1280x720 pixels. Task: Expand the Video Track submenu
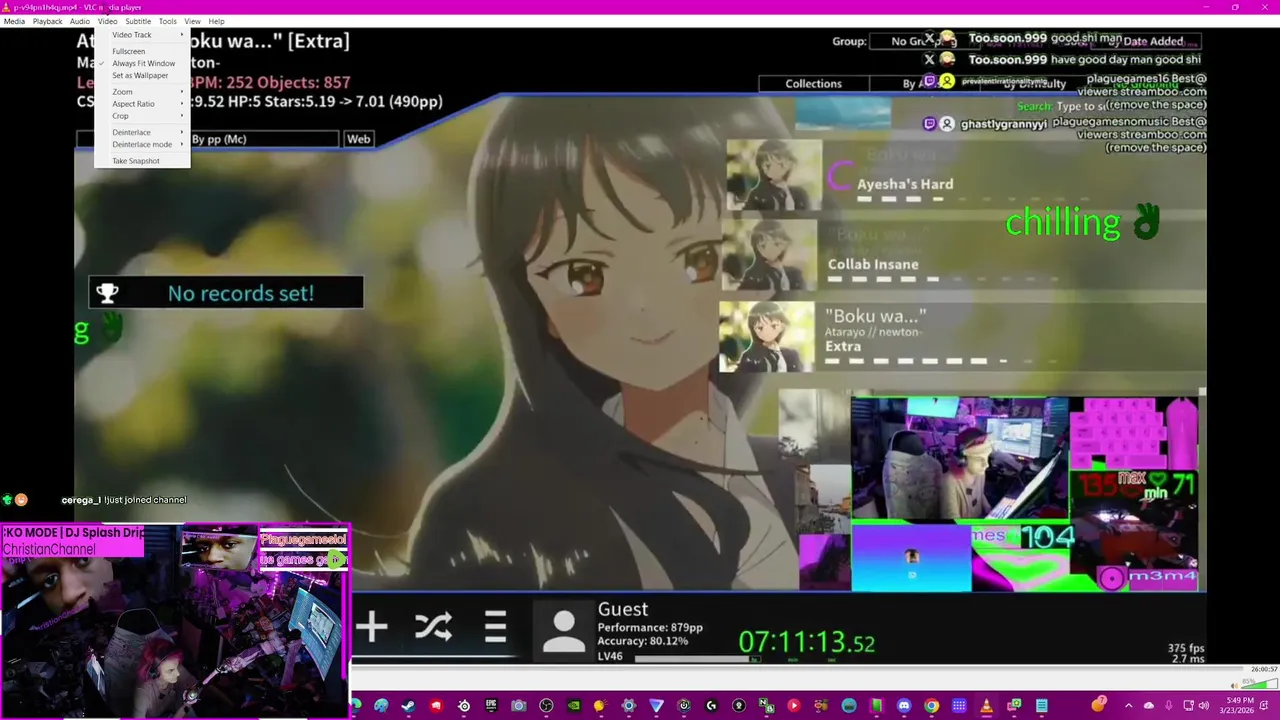tap(142, 35)
